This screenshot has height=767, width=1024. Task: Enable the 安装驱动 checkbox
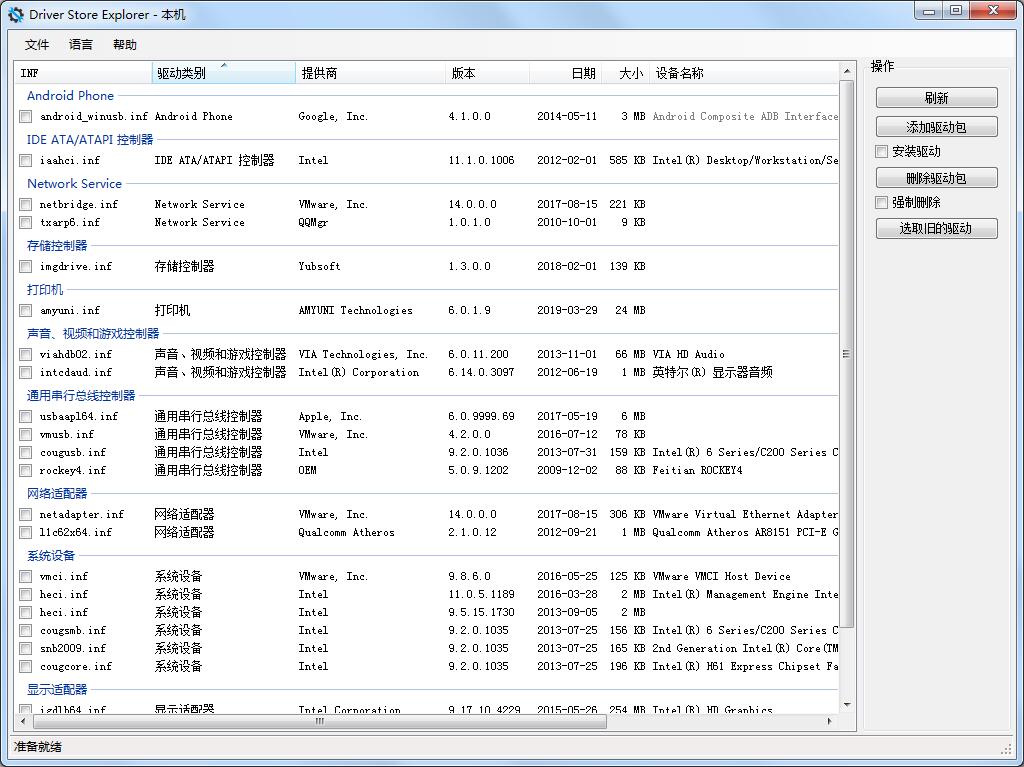point(879,153)
